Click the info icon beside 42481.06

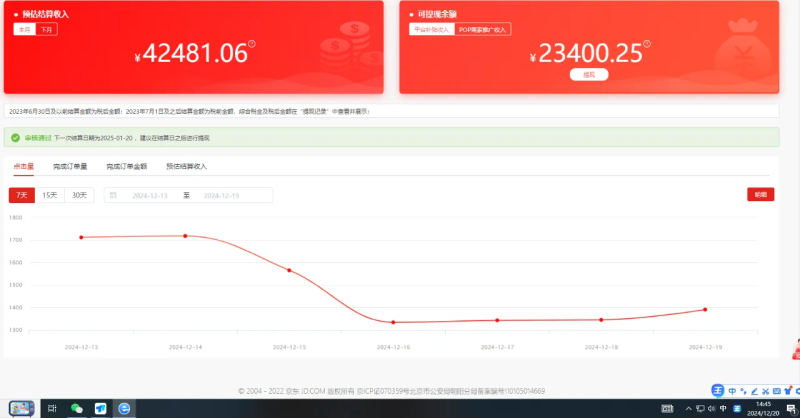[252, 44]
